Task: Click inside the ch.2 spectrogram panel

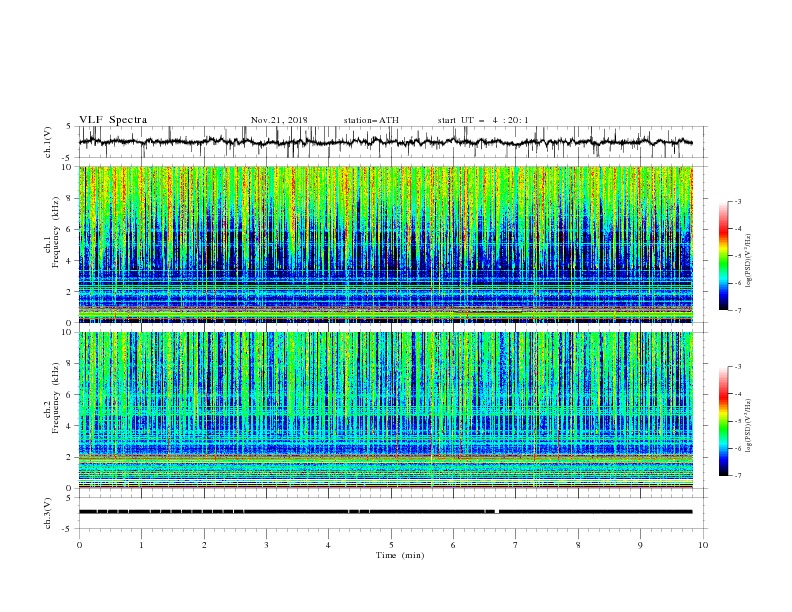Action: point(385,410)
